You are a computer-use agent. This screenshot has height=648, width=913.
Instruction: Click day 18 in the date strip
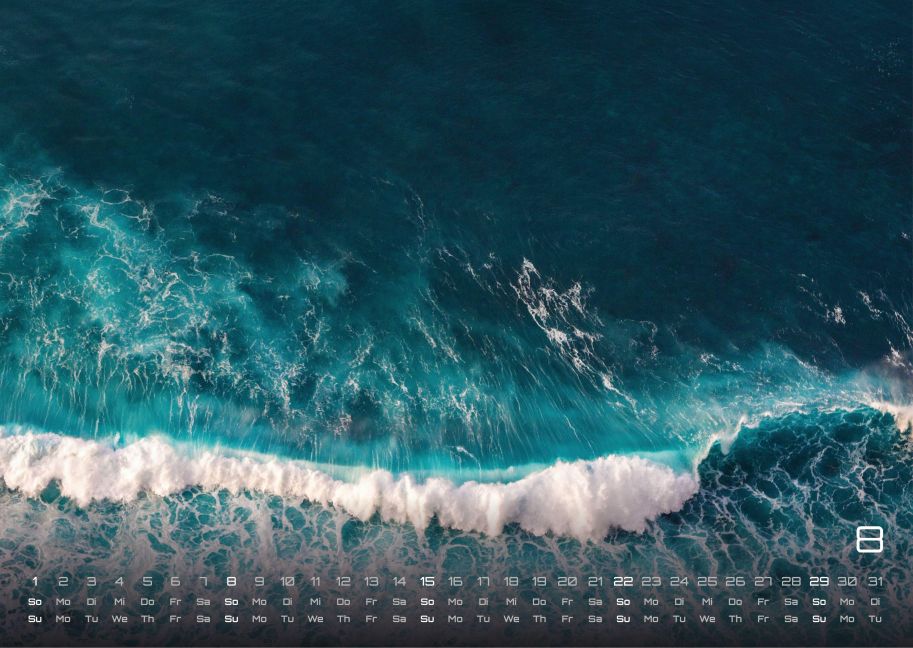coord(511,581)
